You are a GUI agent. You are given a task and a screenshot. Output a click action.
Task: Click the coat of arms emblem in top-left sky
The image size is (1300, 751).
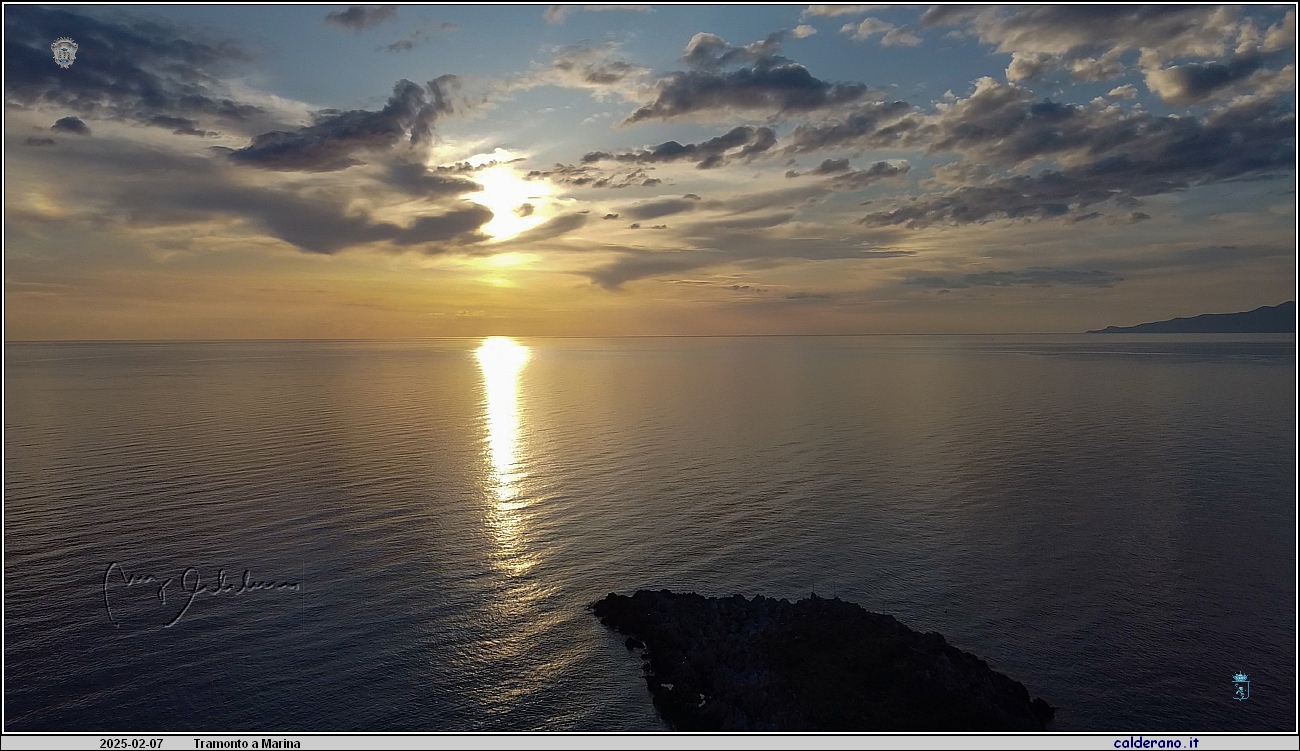[x=64, y=52]
